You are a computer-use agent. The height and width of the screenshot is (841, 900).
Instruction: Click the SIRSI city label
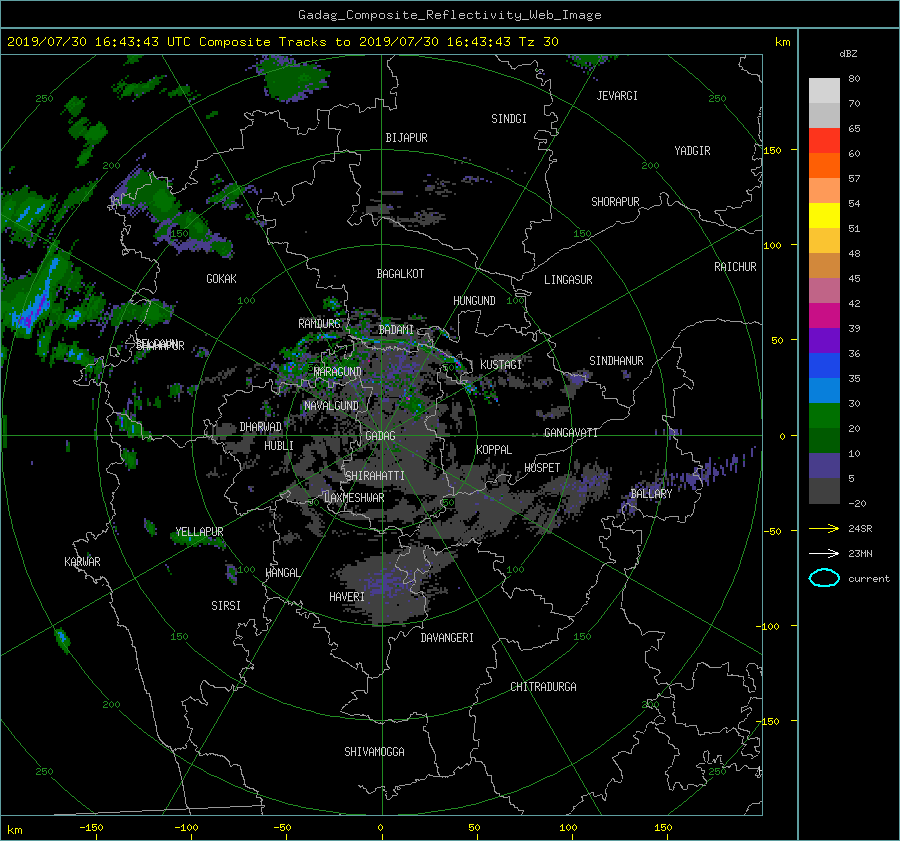point(226,606)
